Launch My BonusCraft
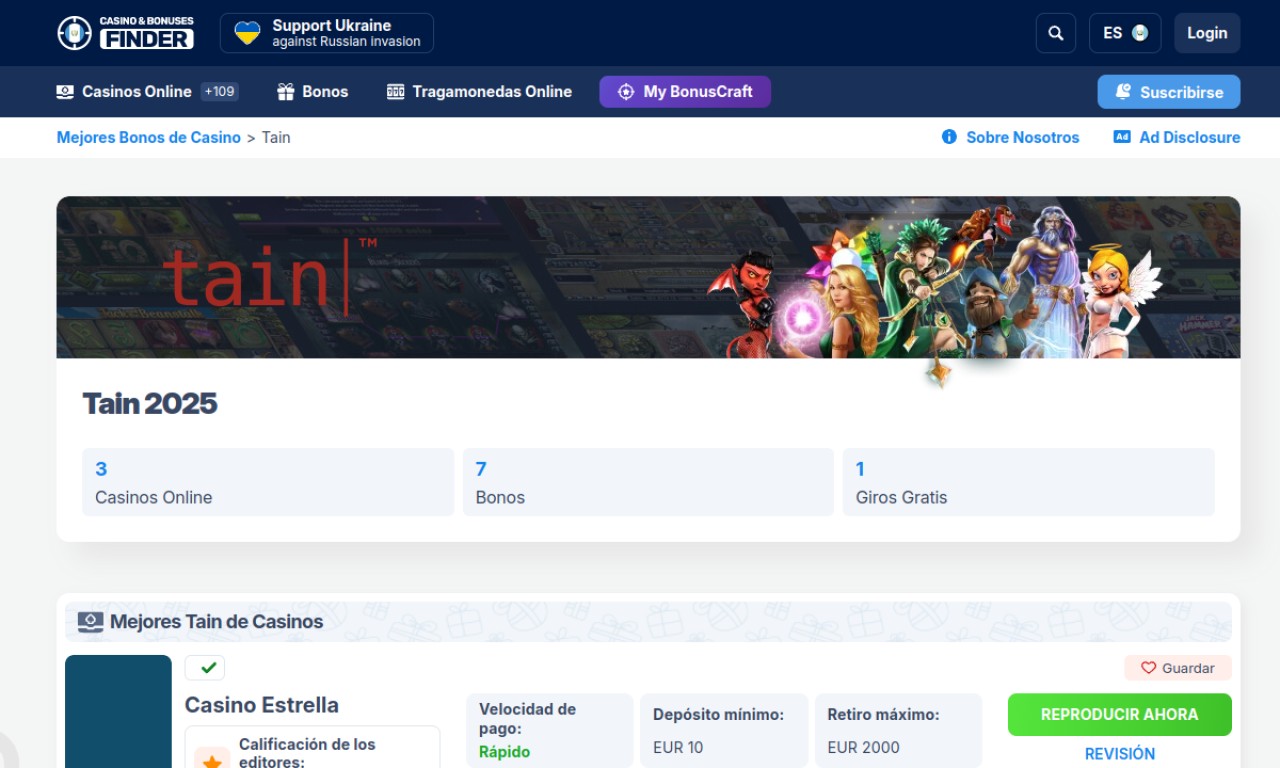 pyautogui.click(x=685, y=92)
